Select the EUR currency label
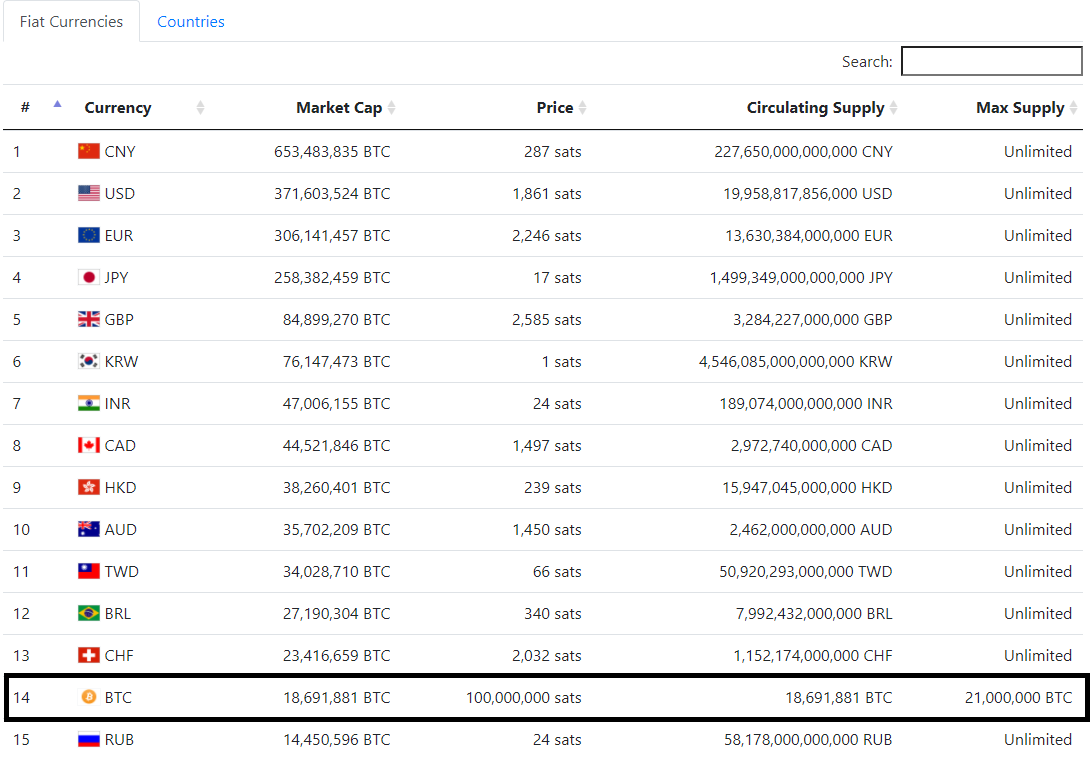The height and width of the screenshot is (760, 1091). [119, 235]
